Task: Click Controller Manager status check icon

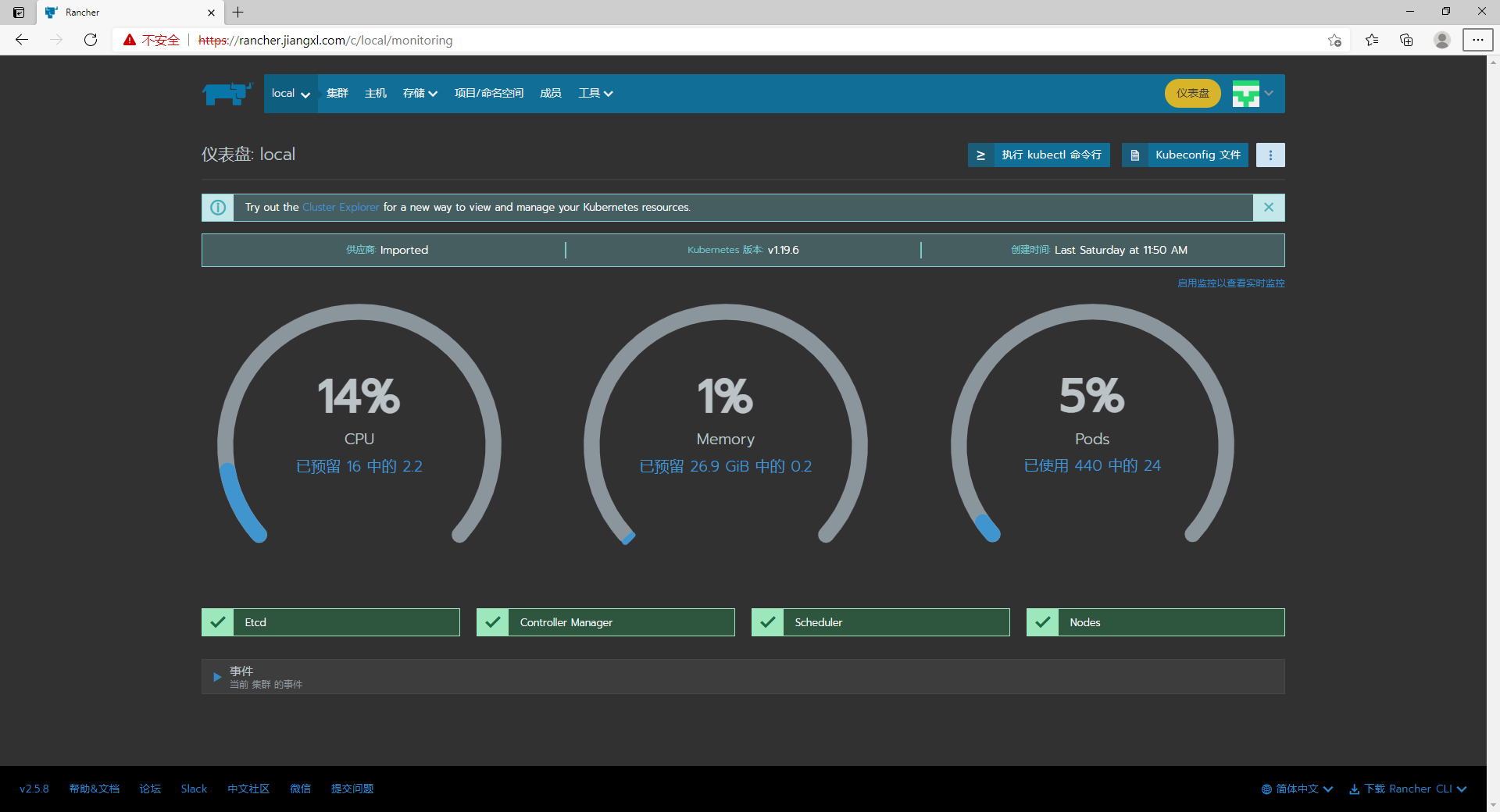Action: (x=493, y=622)
